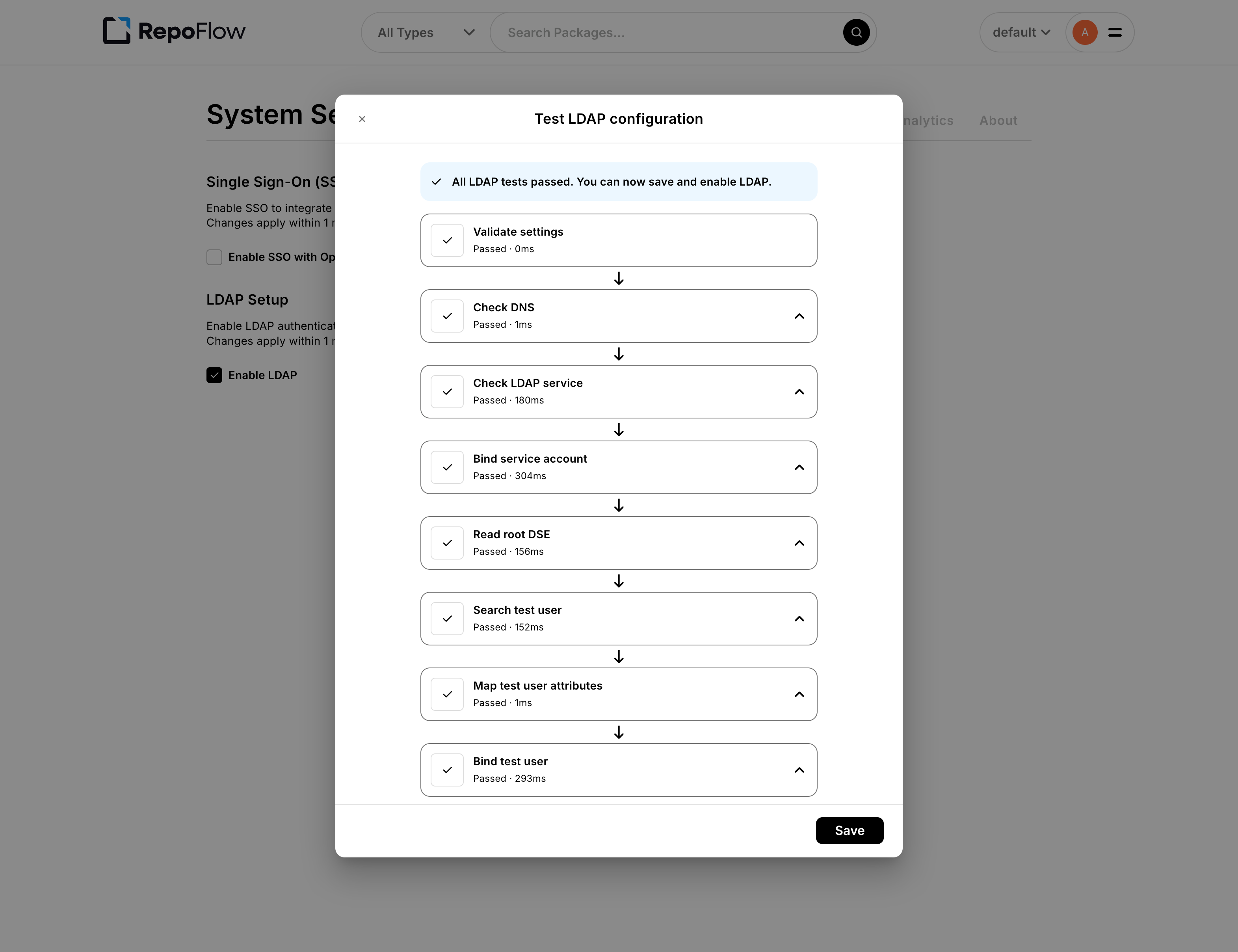Click the RepoFlow logo
Image resolution: width=1238 pixels, height=952 pixels.
(173, 32)
